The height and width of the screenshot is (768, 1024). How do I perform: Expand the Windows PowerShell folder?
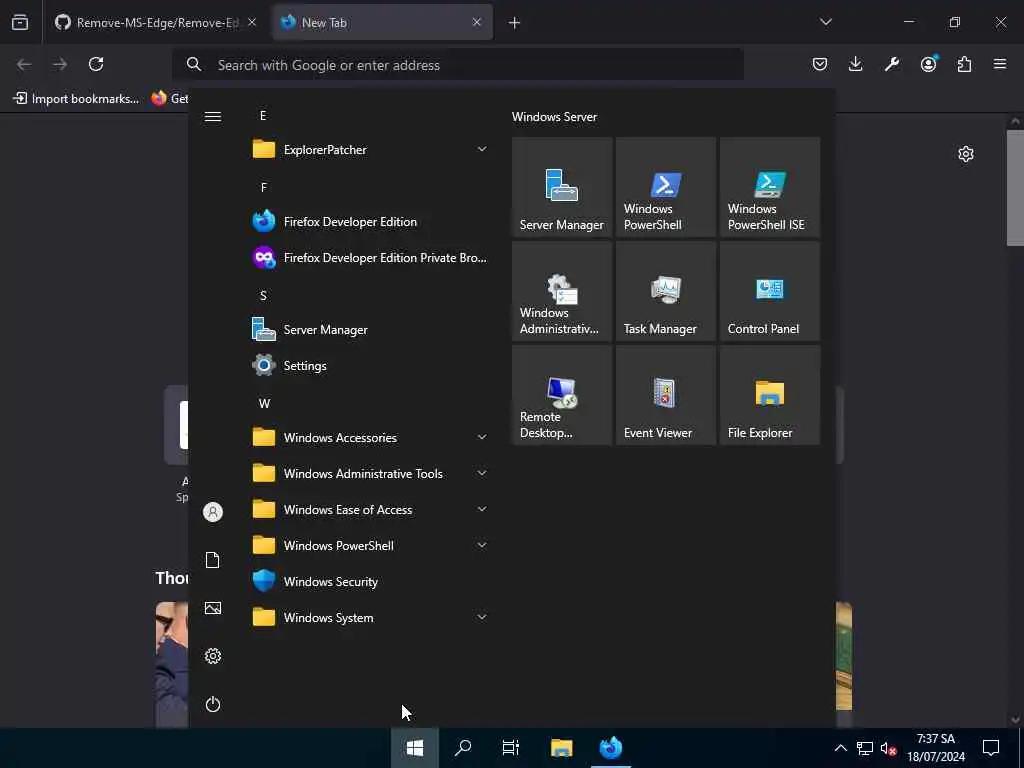click(x=370, y=545)
